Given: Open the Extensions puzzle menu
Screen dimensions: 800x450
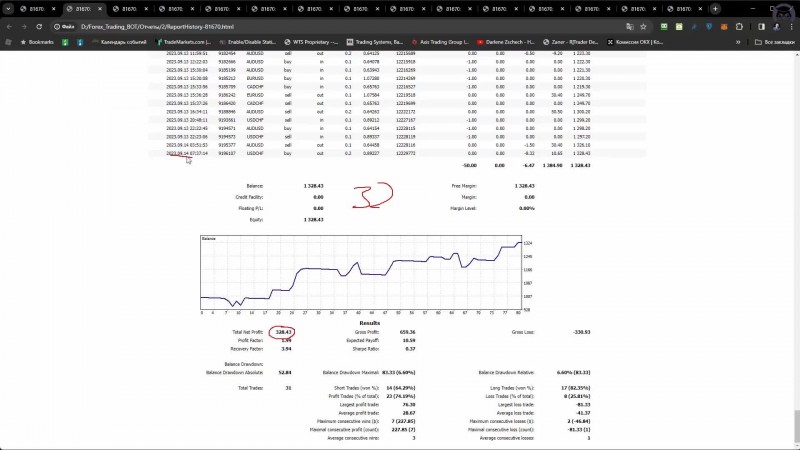Looking at the screenshot, I should [739, 27].
